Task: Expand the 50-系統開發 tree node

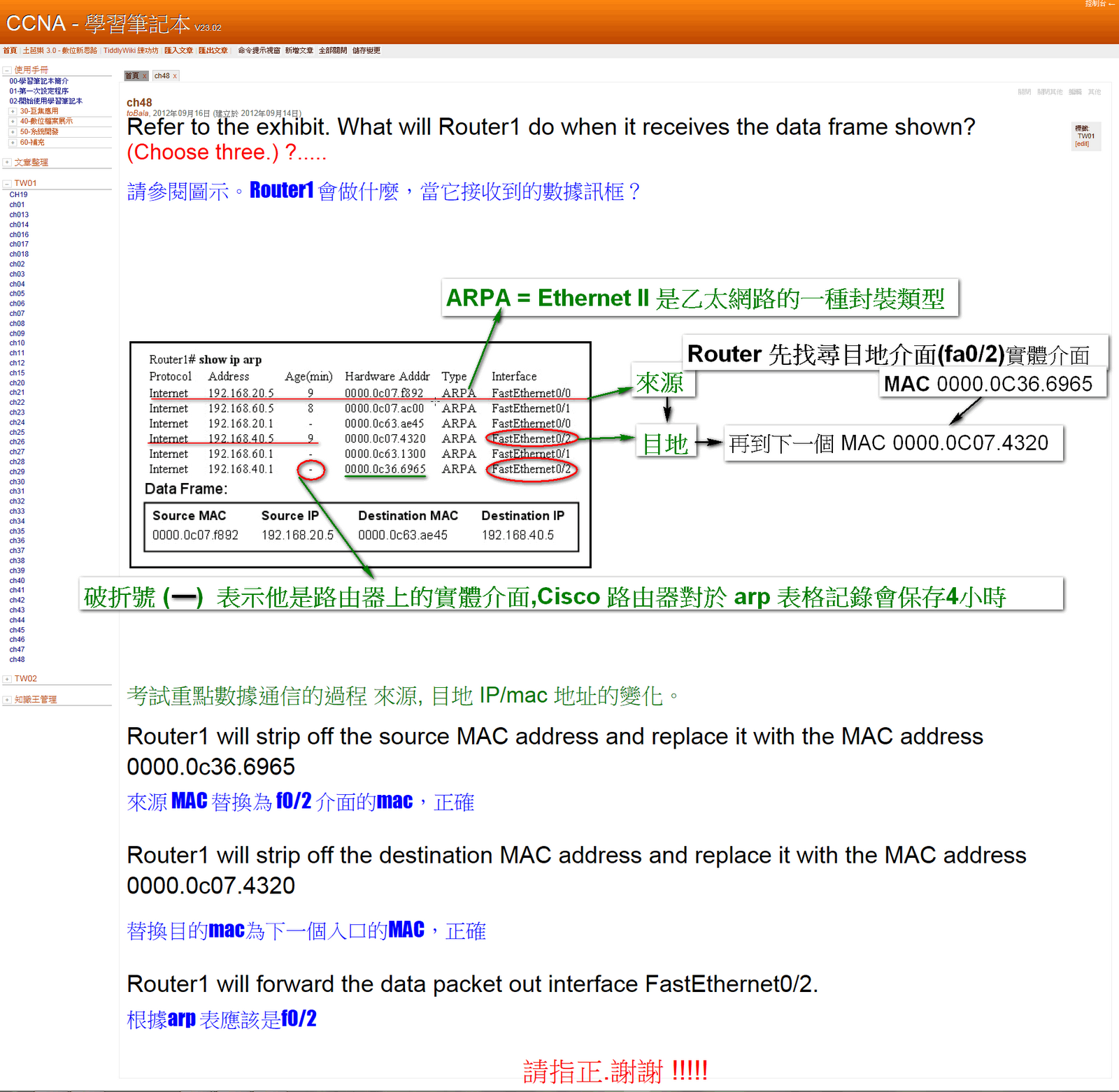Action: coord(13,132)
